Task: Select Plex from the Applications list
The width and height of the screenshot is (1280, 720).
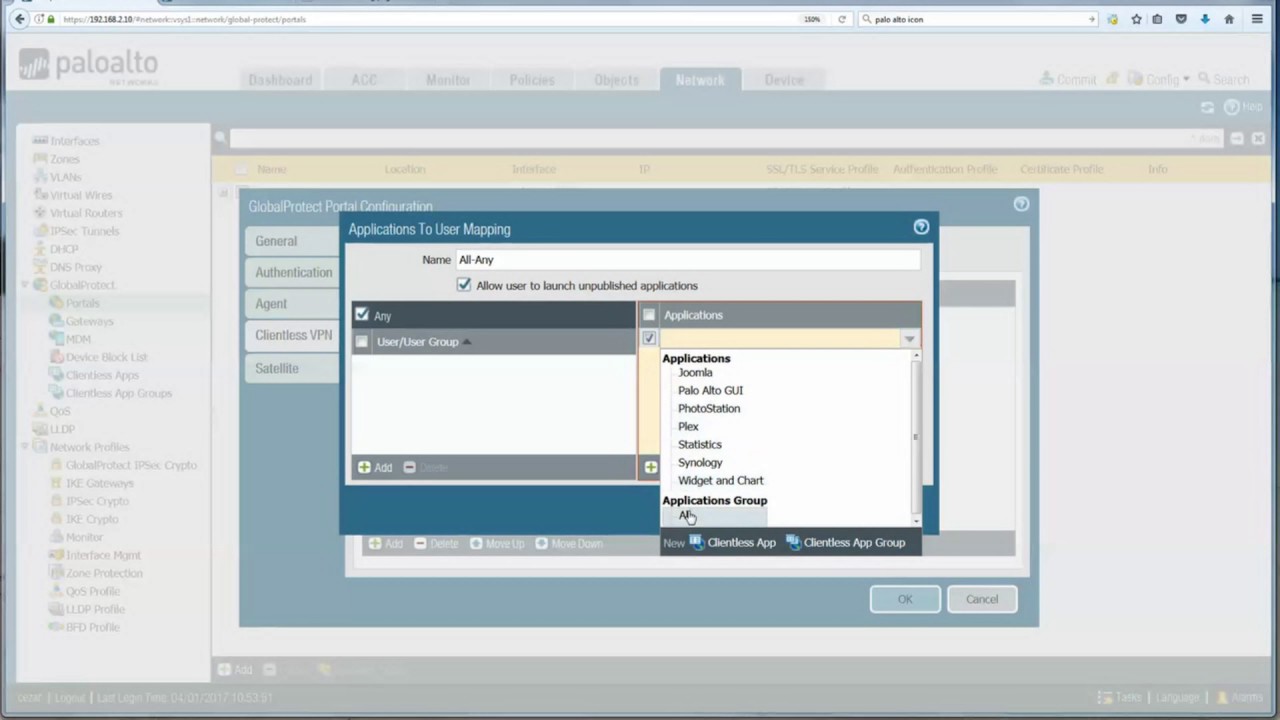Action: 688,426
